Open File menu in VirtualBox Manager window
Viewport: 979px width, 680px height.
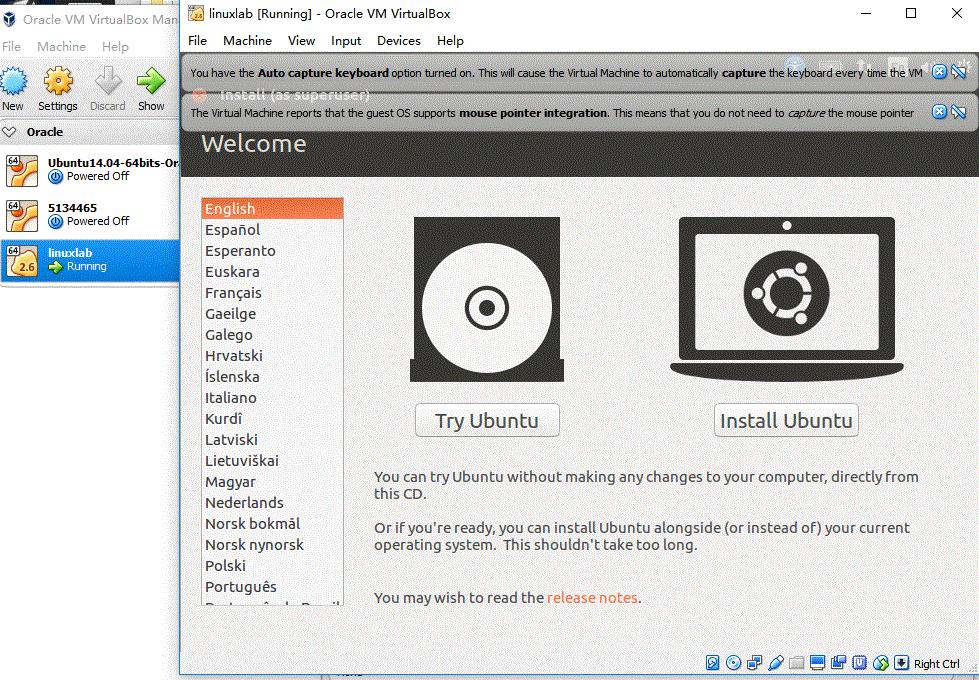click(11, 47)
